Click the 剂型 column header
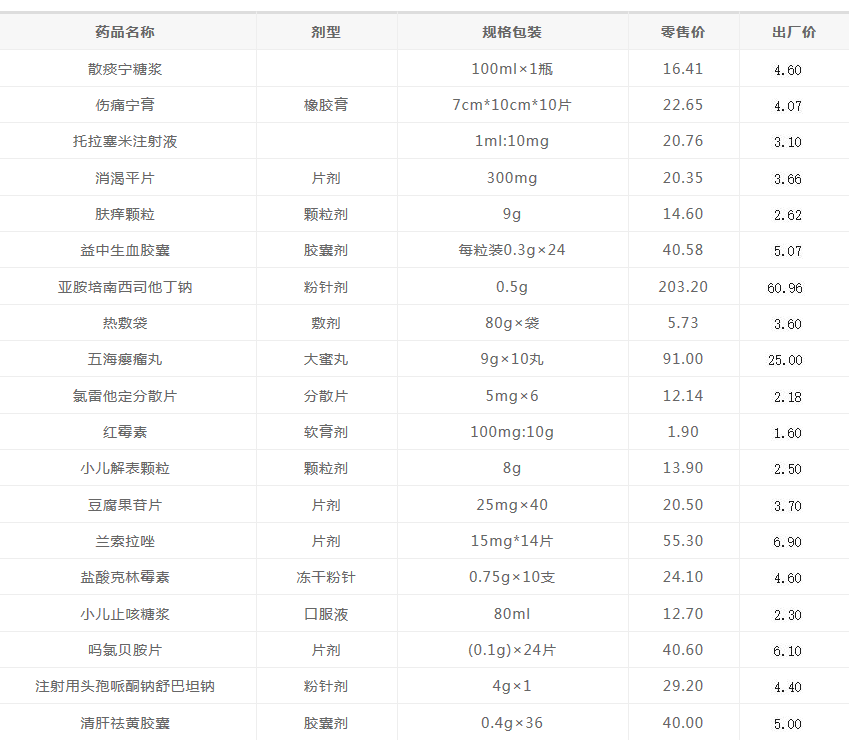Viewport: 849px width, 740px height. [326, 32]
